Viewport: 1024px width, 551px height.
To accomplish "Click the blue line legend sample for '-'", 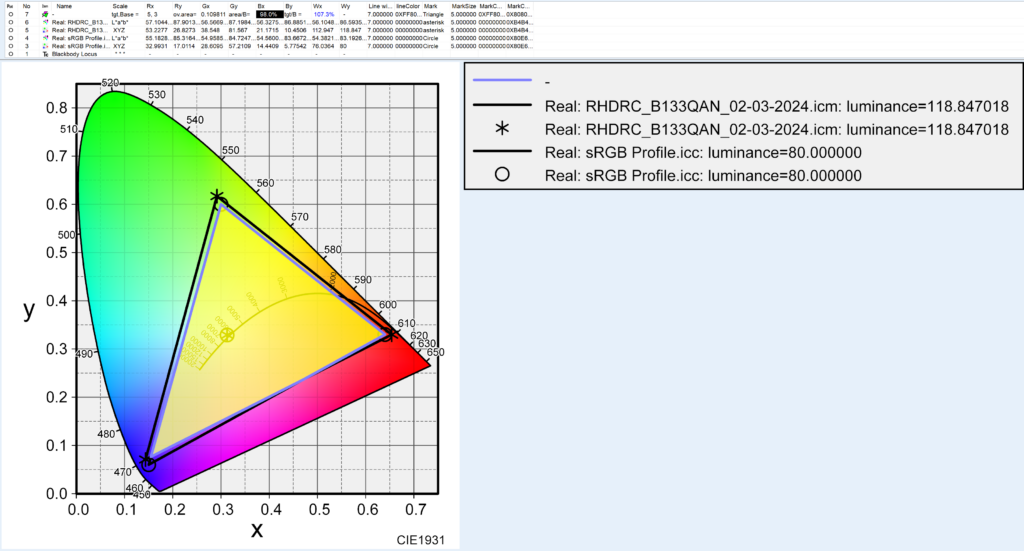I will coord(502,80).
